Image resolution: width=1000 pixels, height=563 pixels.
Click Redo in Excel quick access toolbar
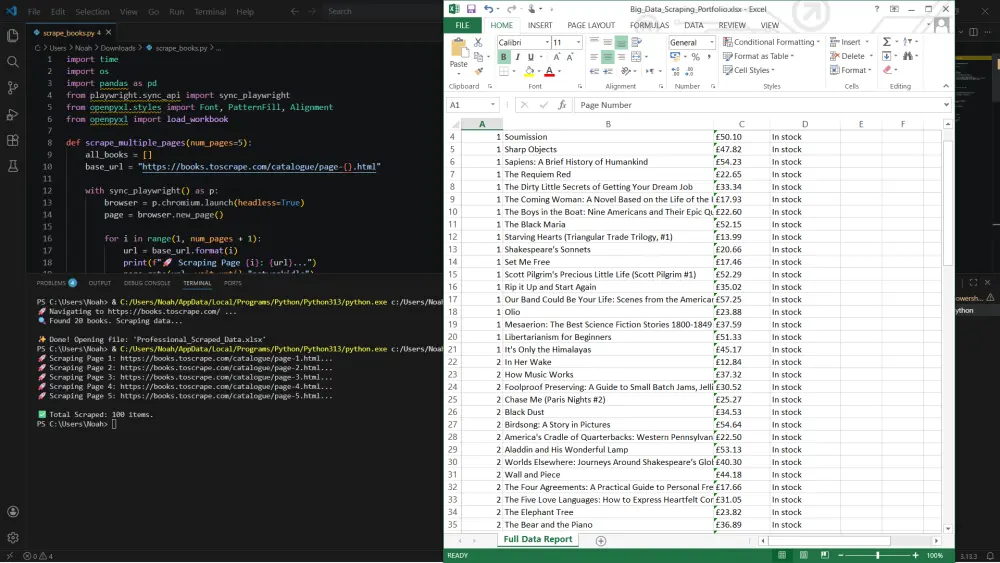point(511,9)
